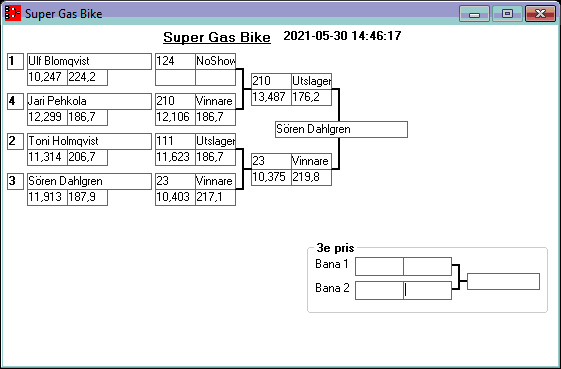Click first Bana 2 field in 3e pris
The image size is (561, 369).
(379, 291)
